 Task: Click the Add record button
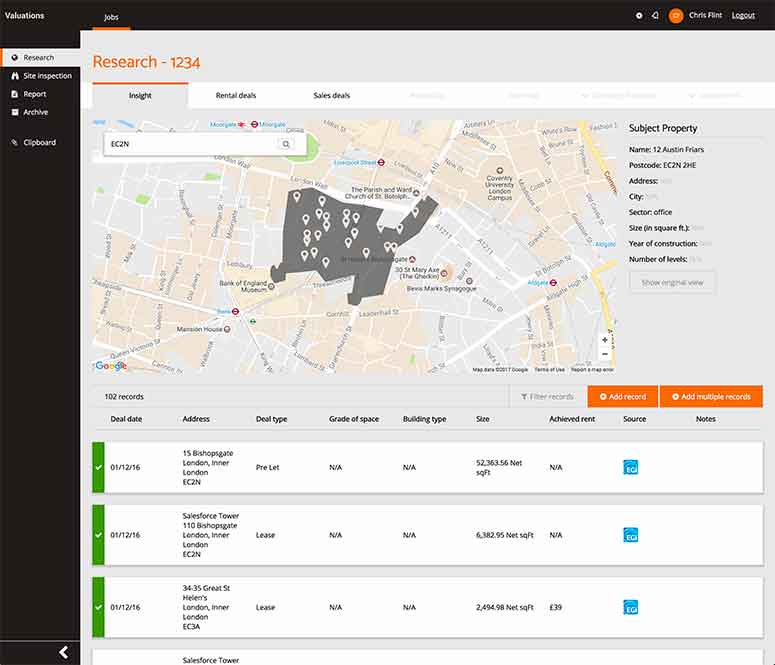[x=623, y=397]
